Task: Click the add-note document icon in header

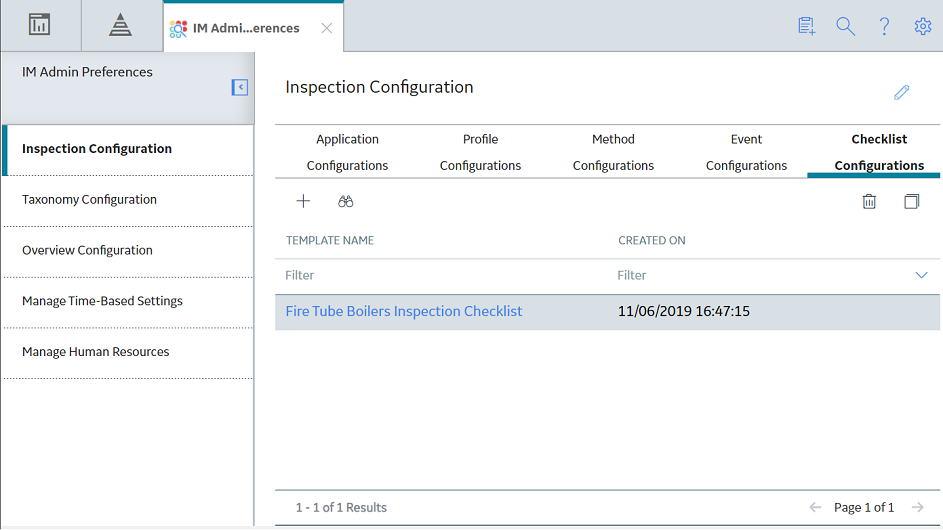Action: (806, 26)
